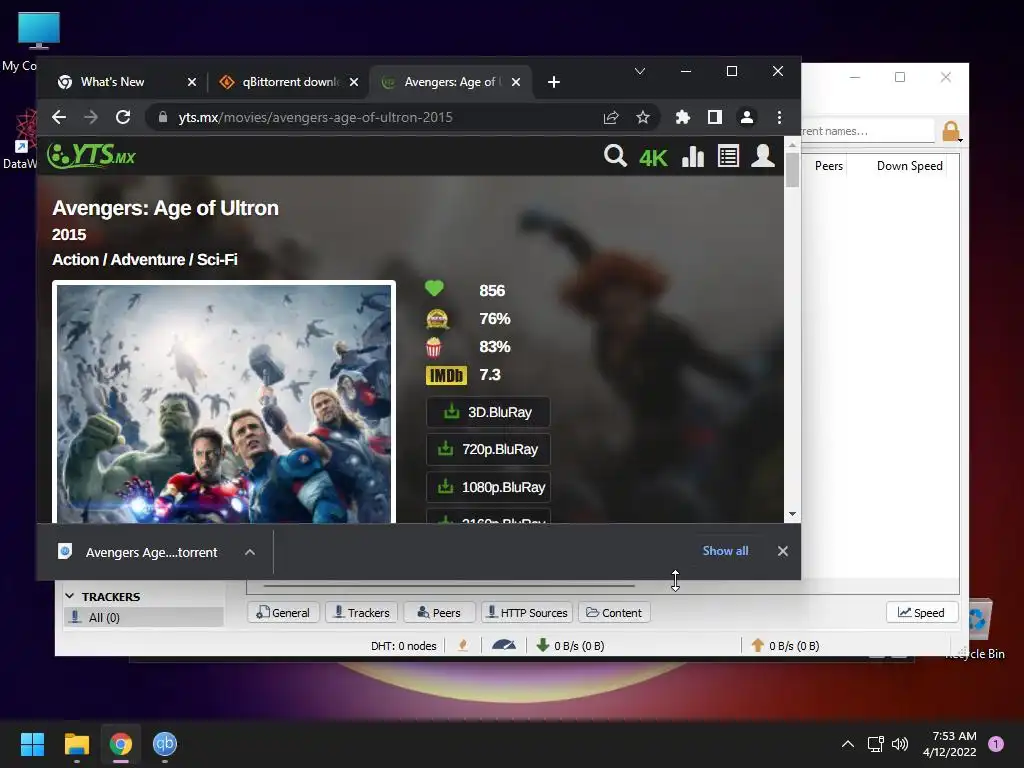Screen dimensions: 1024x768
Task: Open the browse movies list icon
Action: 728,156
